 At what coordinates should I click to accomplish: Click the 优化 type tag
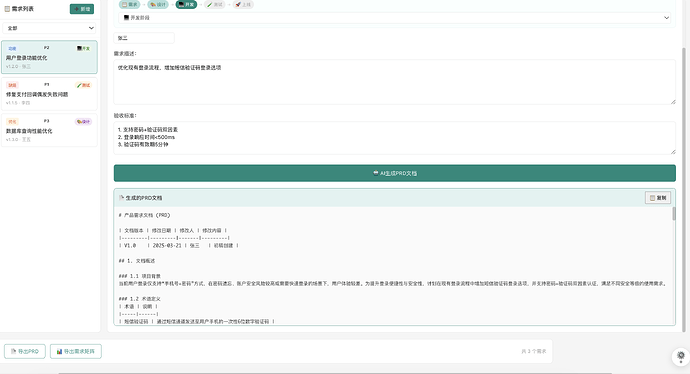[x=12, y=121]
